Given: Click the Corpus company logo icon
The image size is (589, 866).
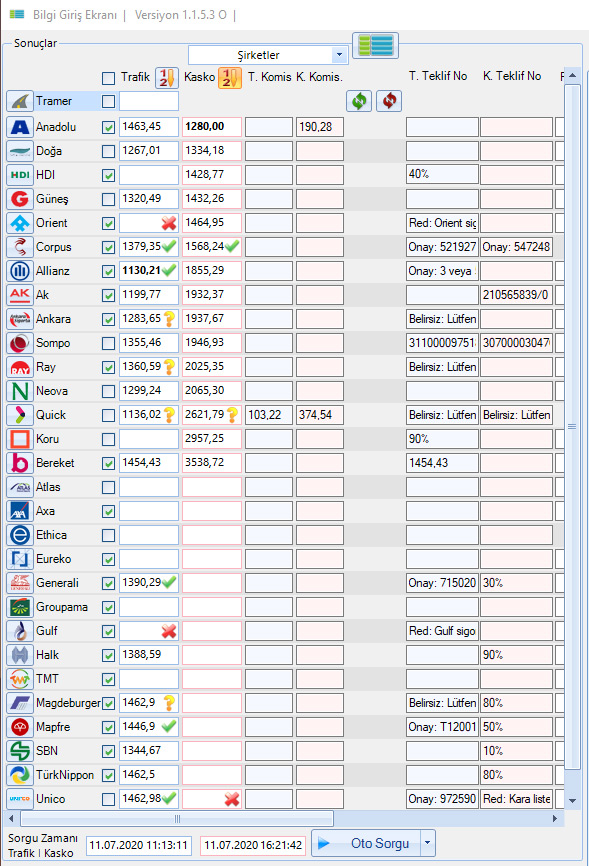Looking at the screenshot, I should [20, 247].
